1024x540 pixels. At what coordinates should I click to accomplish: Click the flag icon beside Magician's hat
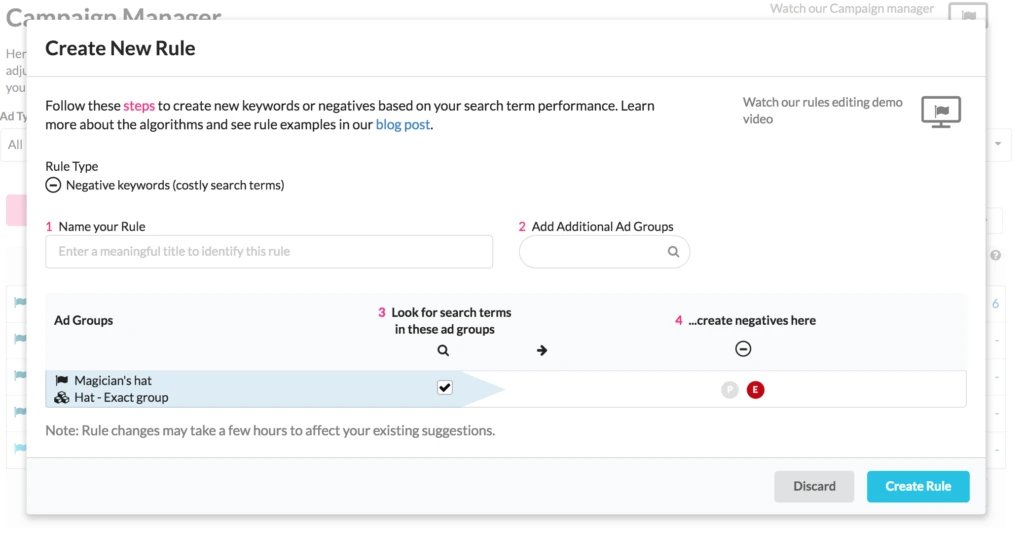click(62, 381)
